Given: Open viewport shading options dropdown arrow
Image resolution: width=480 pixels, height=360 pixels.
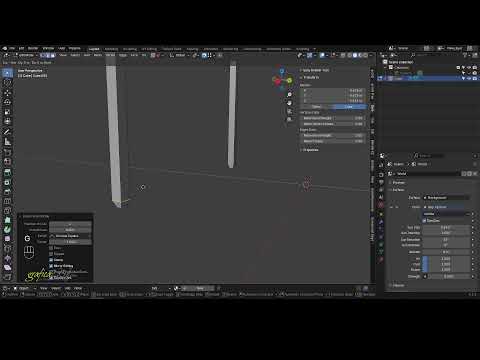Looking at the screenshot, I should [x=371, y=55].
